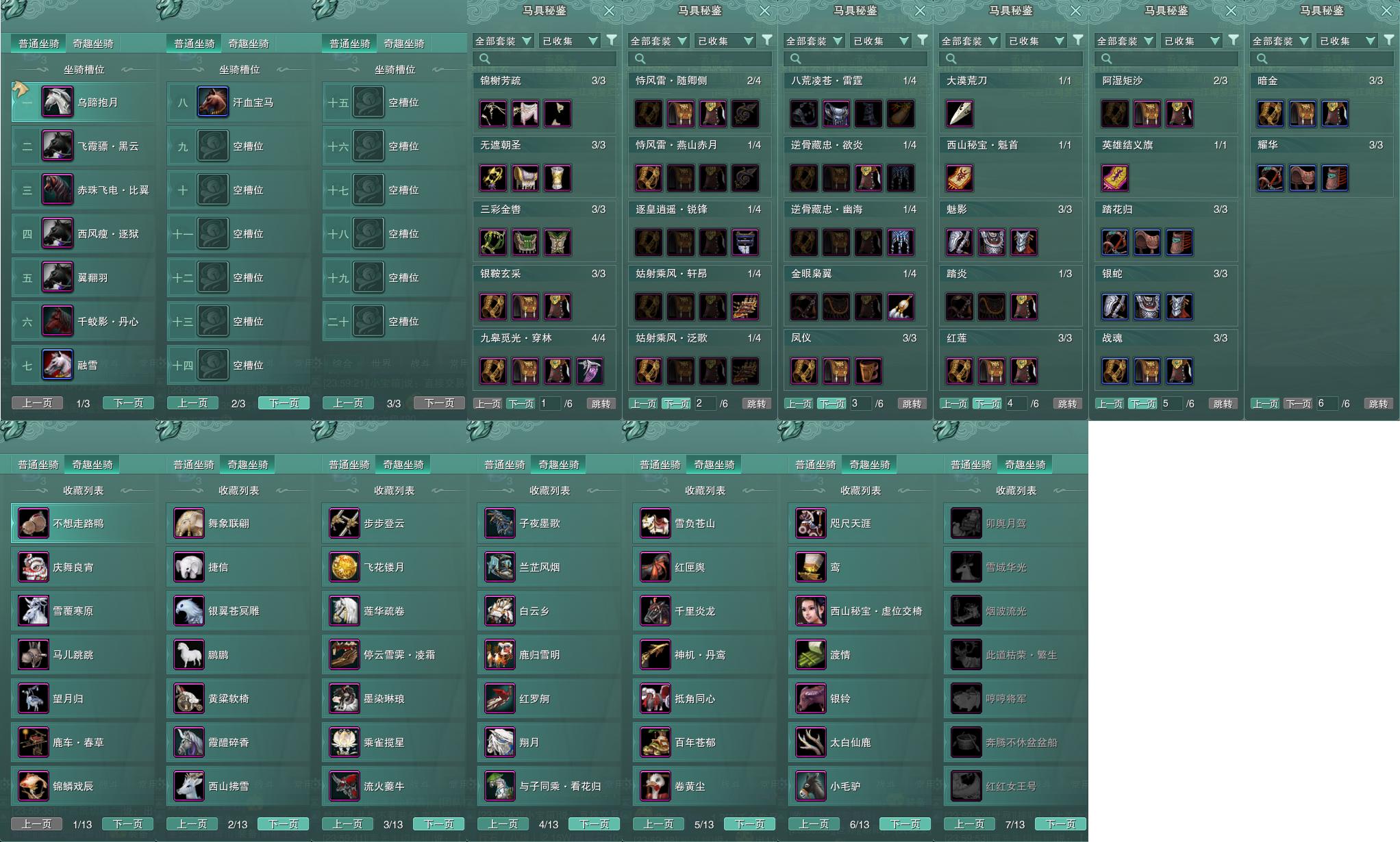Screen dimensions: 1400x842
Task: Select the 奔腾不休盆盆船 list entry
Action: click(1015, 742)
